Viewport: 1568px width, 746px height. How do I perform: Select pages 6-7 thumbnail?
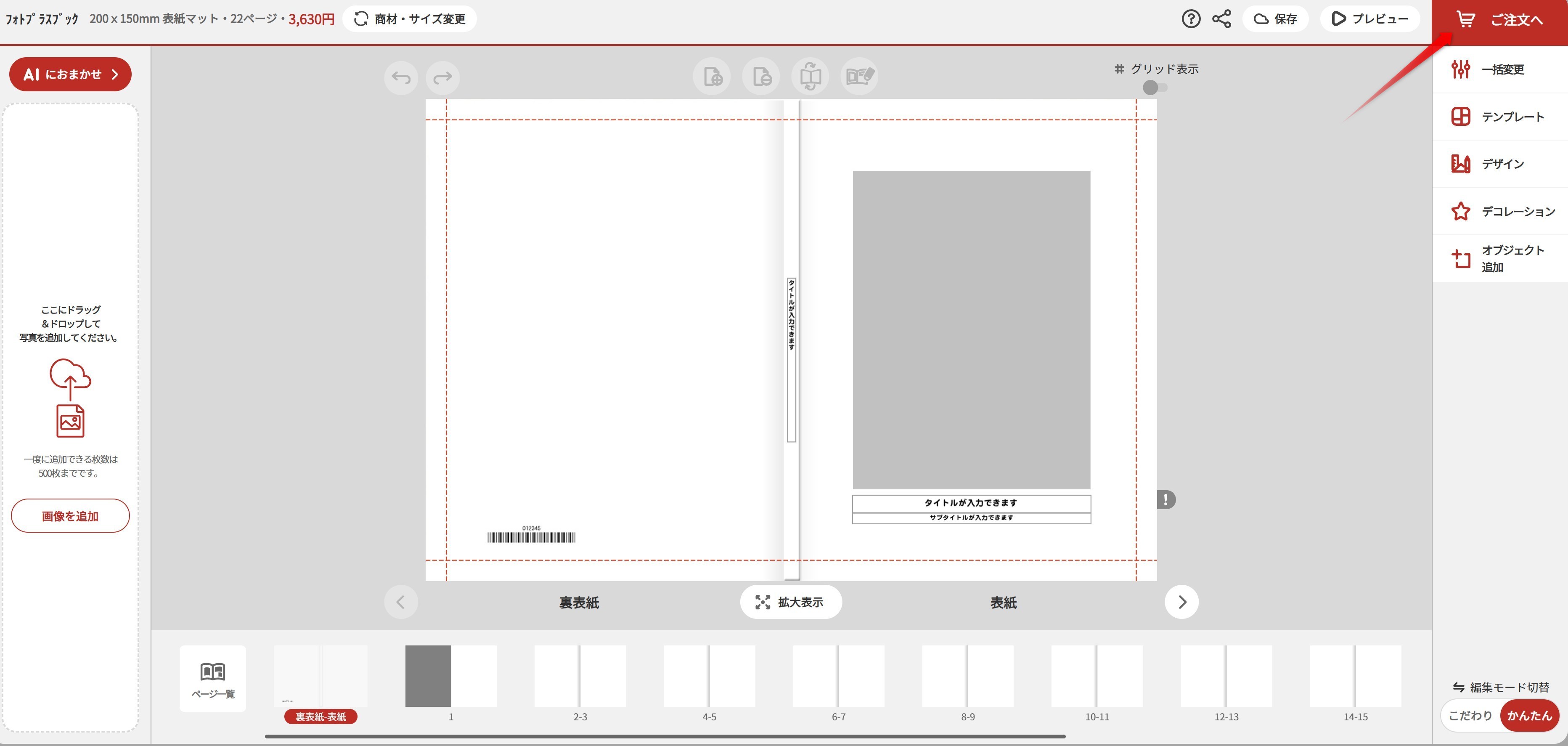(839, 676)
